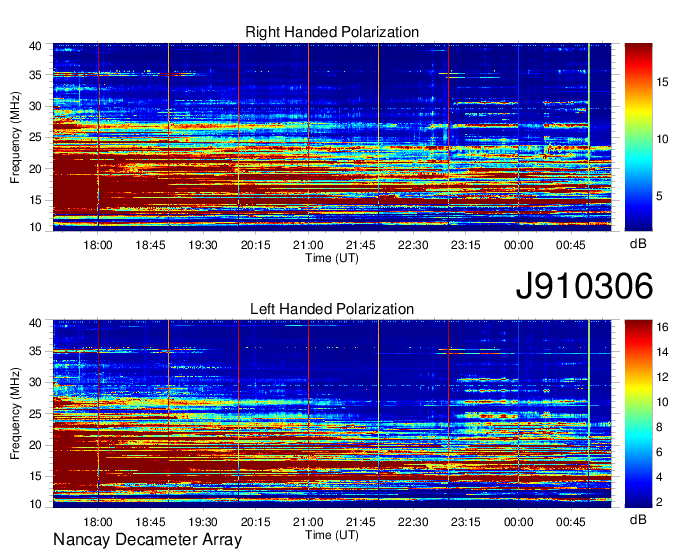Click the "23:15" time tick under the Right Handed plot
The height and width of the screenshot is (552, 680).
(x=466, y=245)
